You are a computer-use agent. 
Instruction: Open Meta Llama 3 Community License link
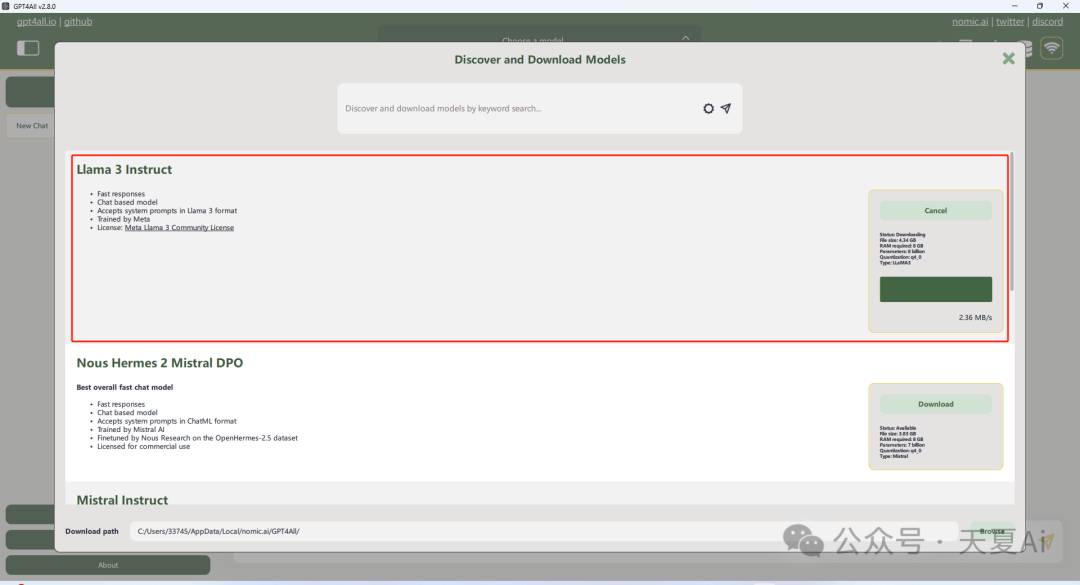point(179,227)
